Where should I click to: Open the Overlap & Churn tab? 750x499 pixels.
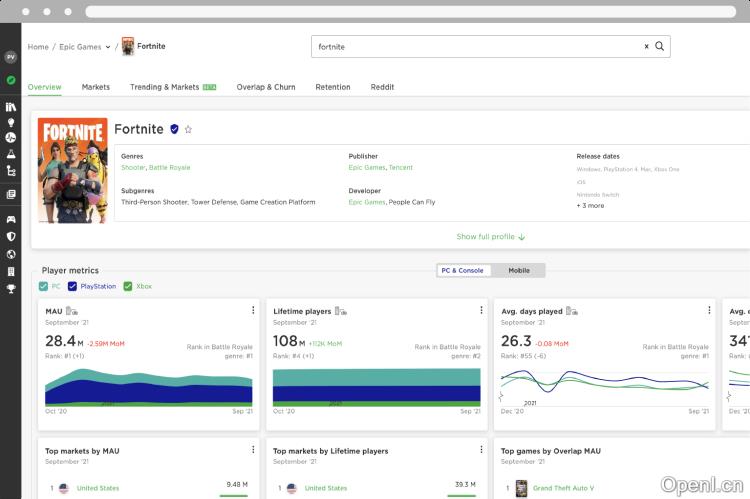click(x=266, y=87)
